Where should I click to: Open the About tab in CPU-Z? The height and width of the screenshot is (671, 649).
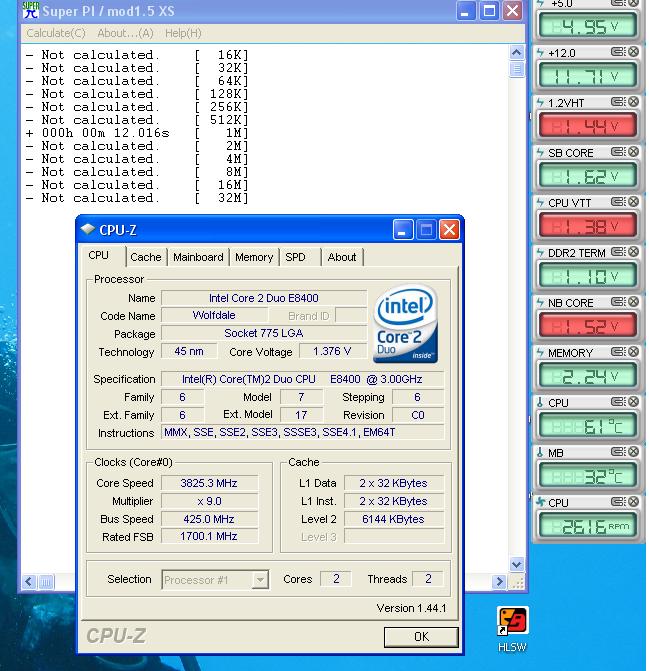point(342,257)
